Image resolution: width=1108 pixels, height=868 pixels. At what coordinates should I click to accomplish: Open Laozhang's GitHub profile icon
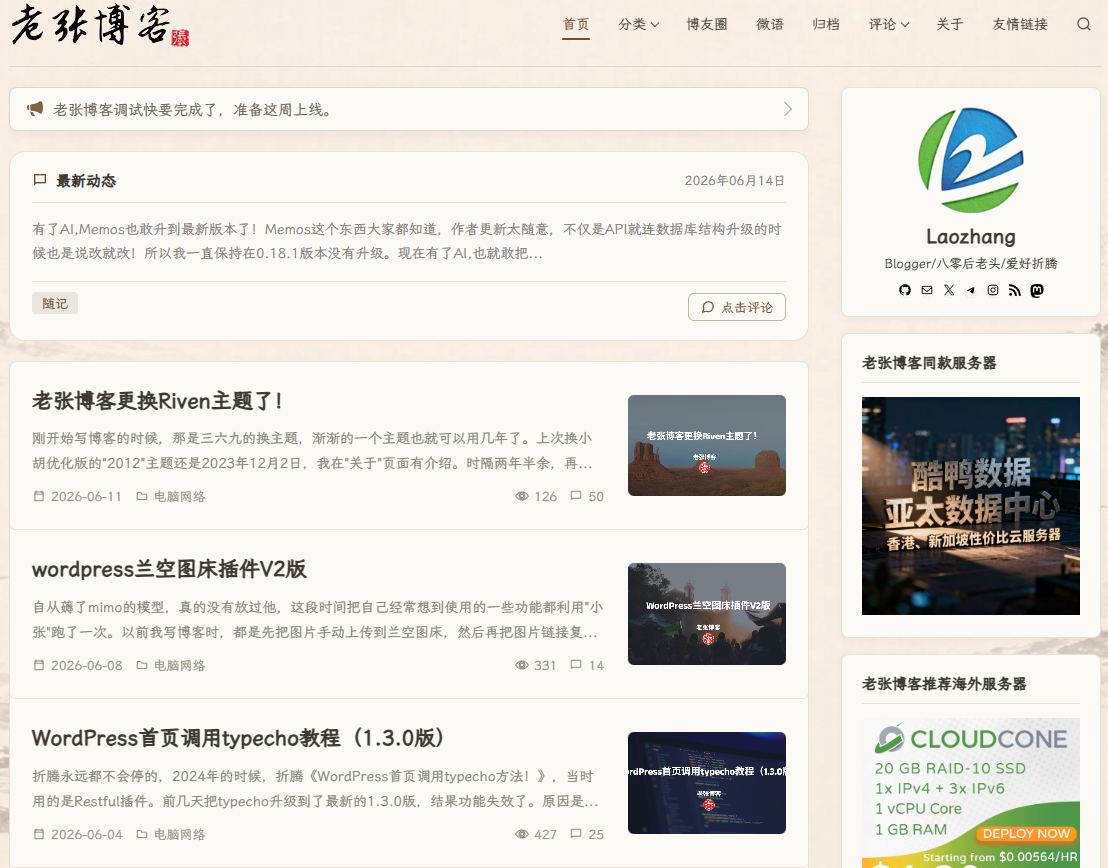(x=904, y=290)
